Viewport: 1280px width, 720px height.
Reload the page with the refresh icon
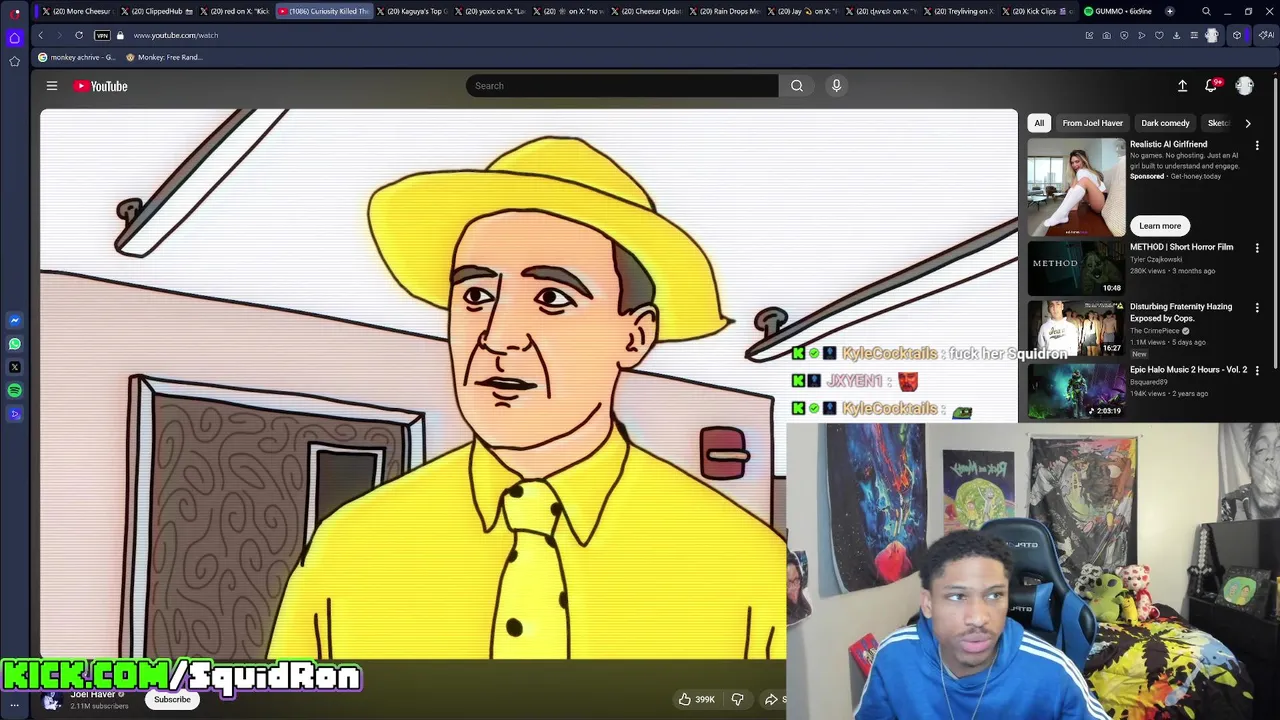[x=79, y=35]
